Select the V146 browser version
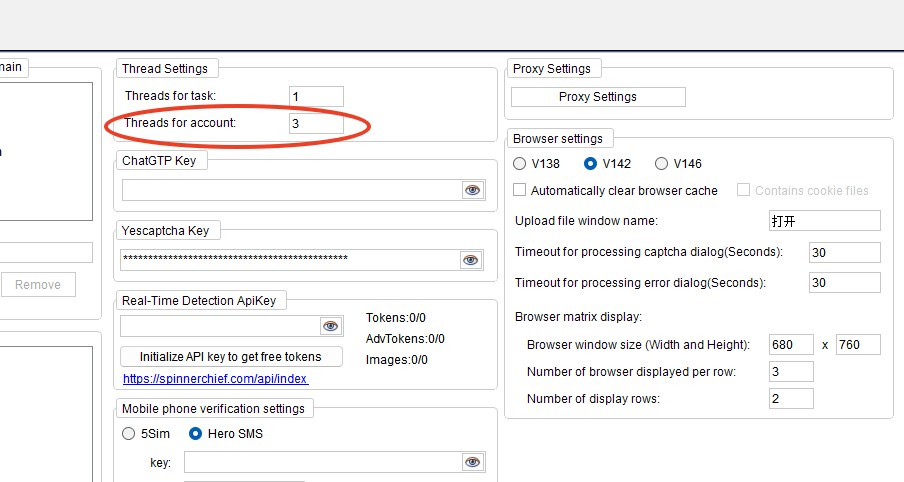904x482 pixels. (661, 164)
